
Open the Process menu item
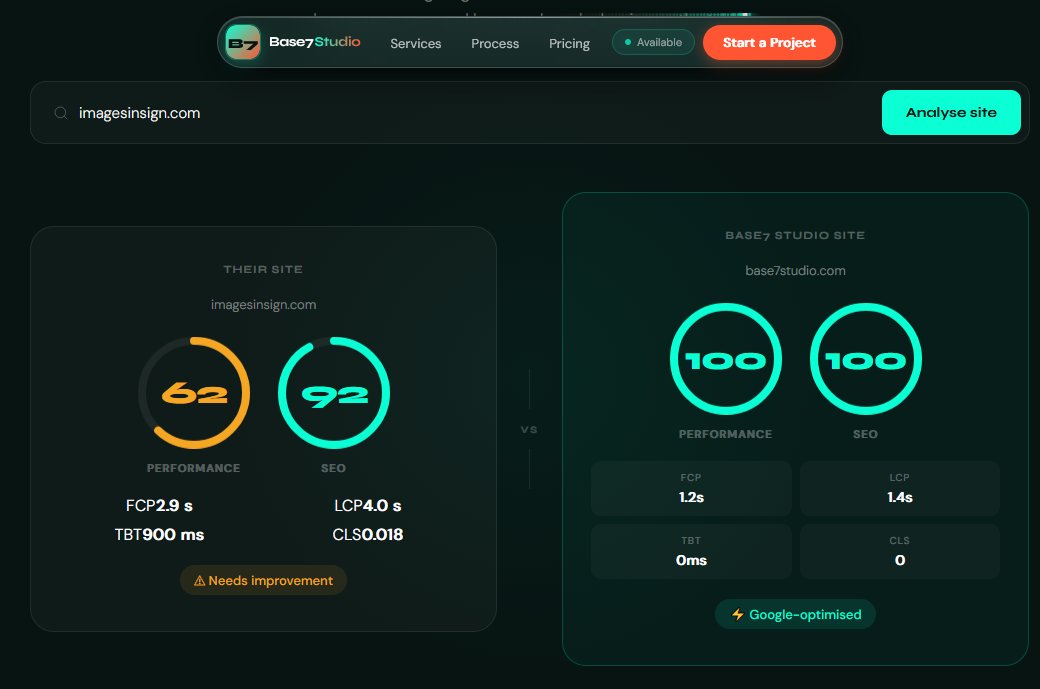click(495, 43)
